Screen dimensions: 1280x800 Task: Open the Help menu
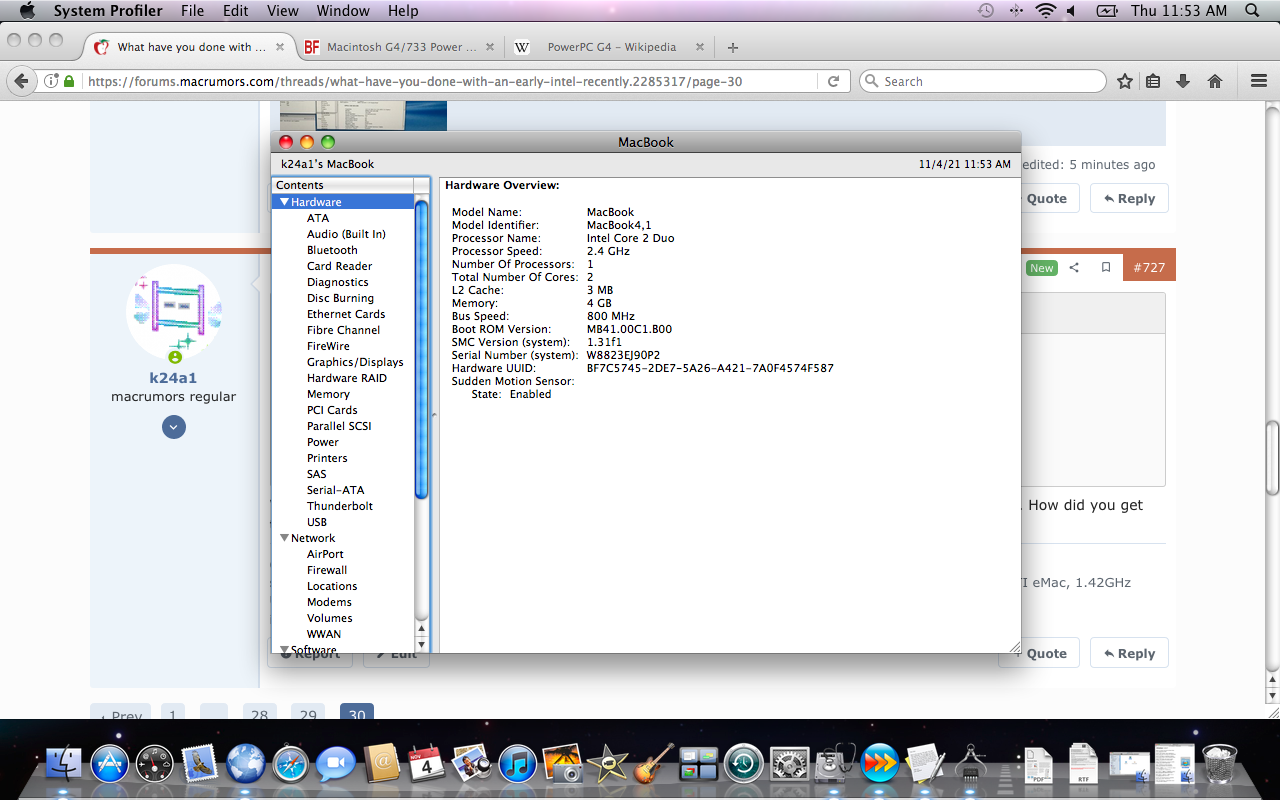coord(403,11)
